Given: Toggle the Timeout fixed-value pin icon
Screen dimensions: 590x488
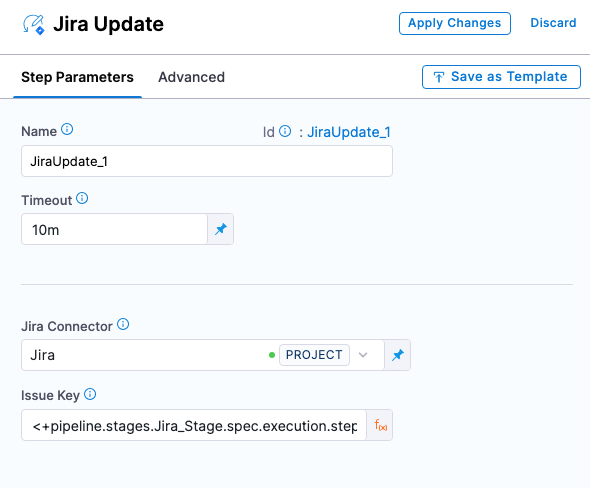Looking at the screenshot, I should point(220,229).
